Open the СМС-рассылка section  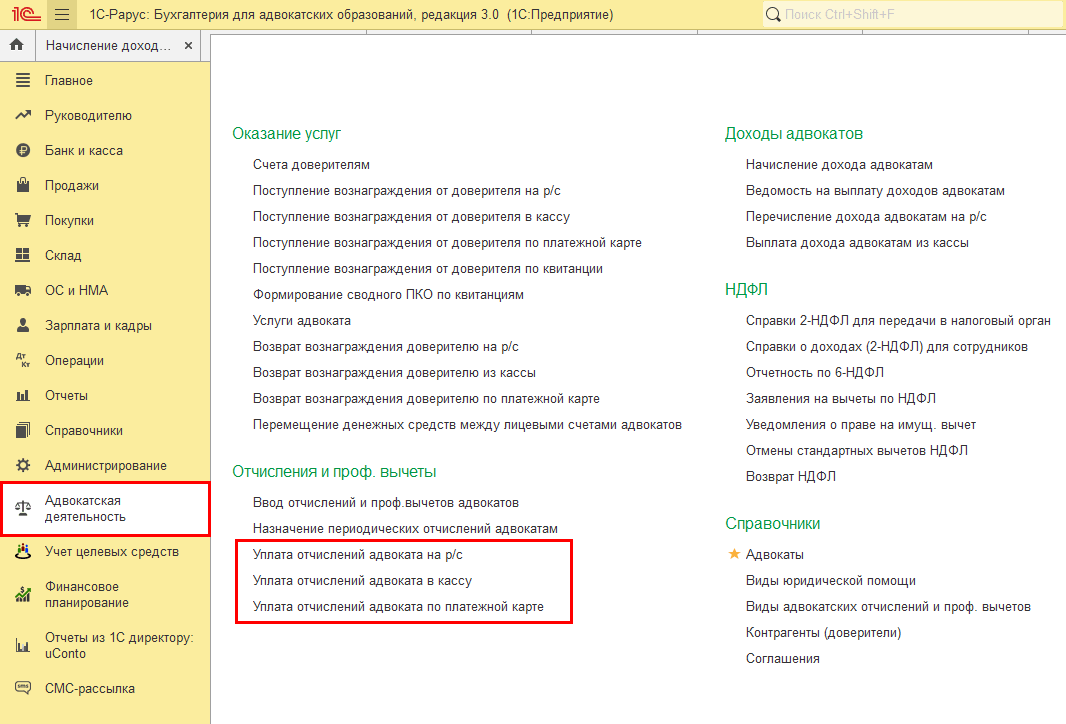pyautogui.click(x=89, y=689)
